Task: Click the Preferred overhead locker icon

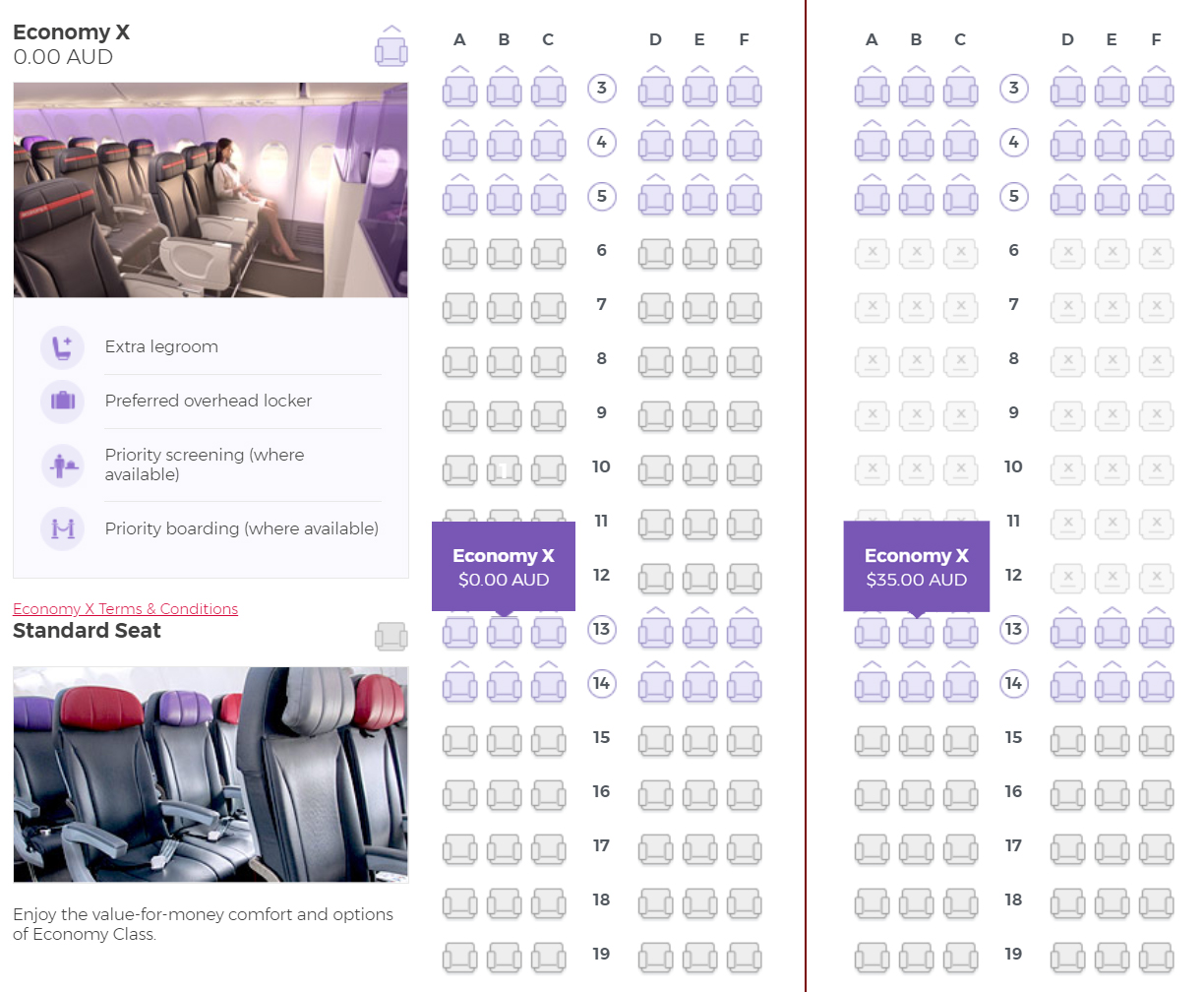Action: (63, 401)
